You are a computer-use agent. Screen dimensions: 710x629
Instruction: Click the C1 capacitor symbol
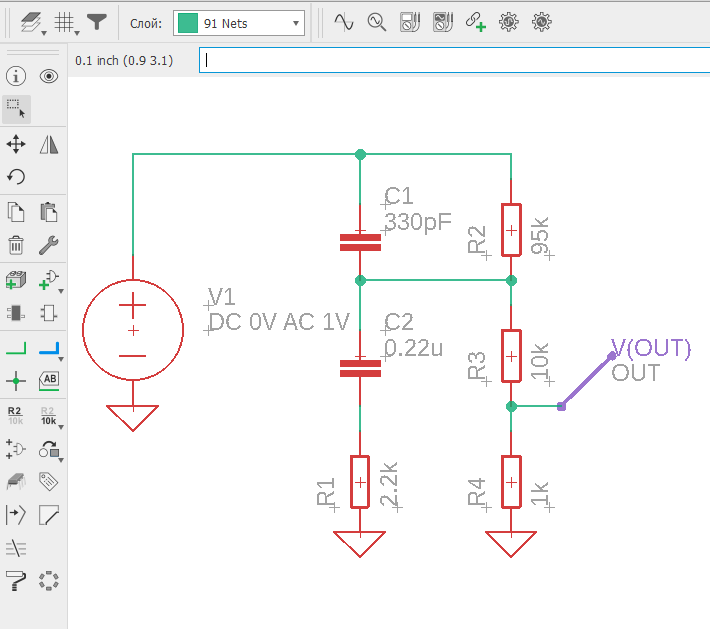point(360,242)
